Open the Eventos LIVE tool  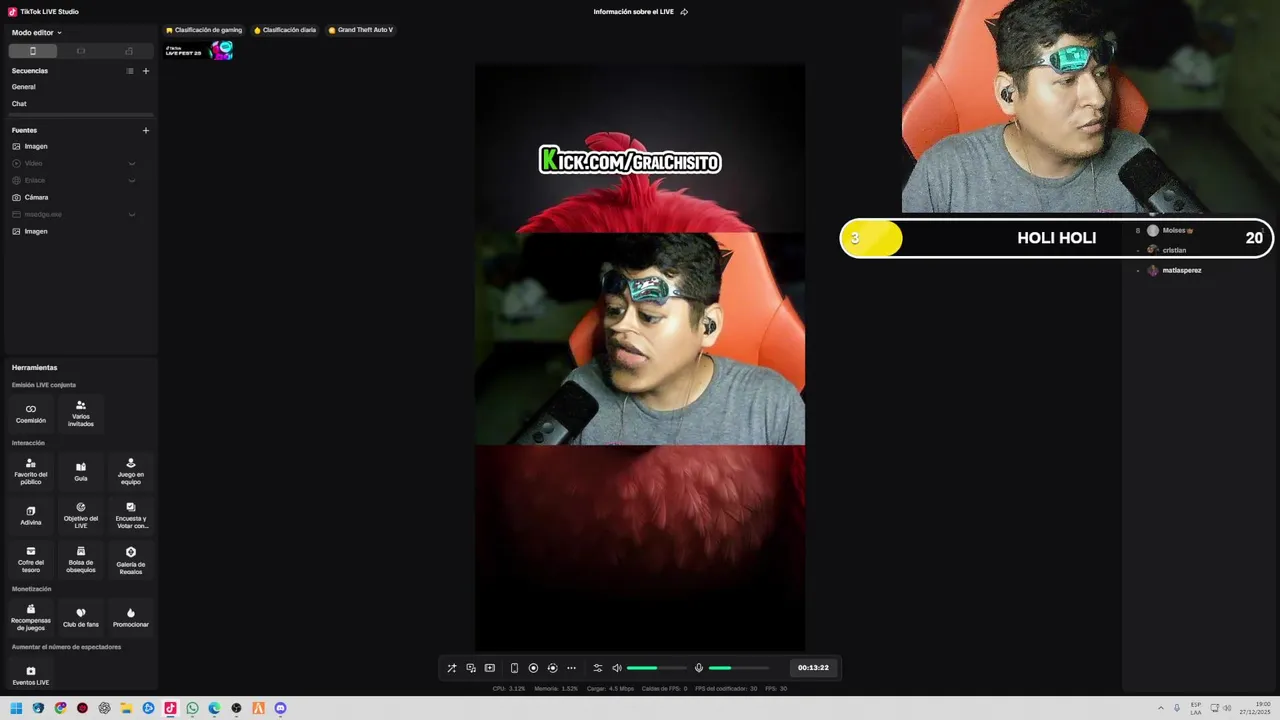click(31, 675)
